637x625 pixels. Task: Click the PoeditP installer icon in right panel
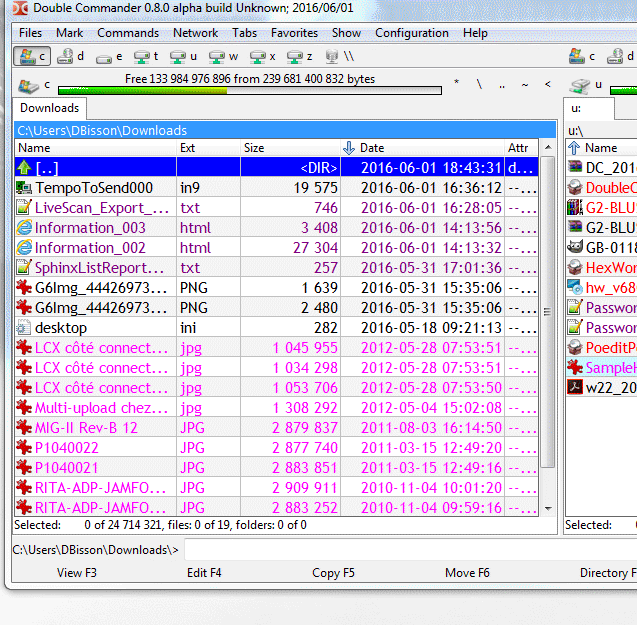tap(575, 347)
